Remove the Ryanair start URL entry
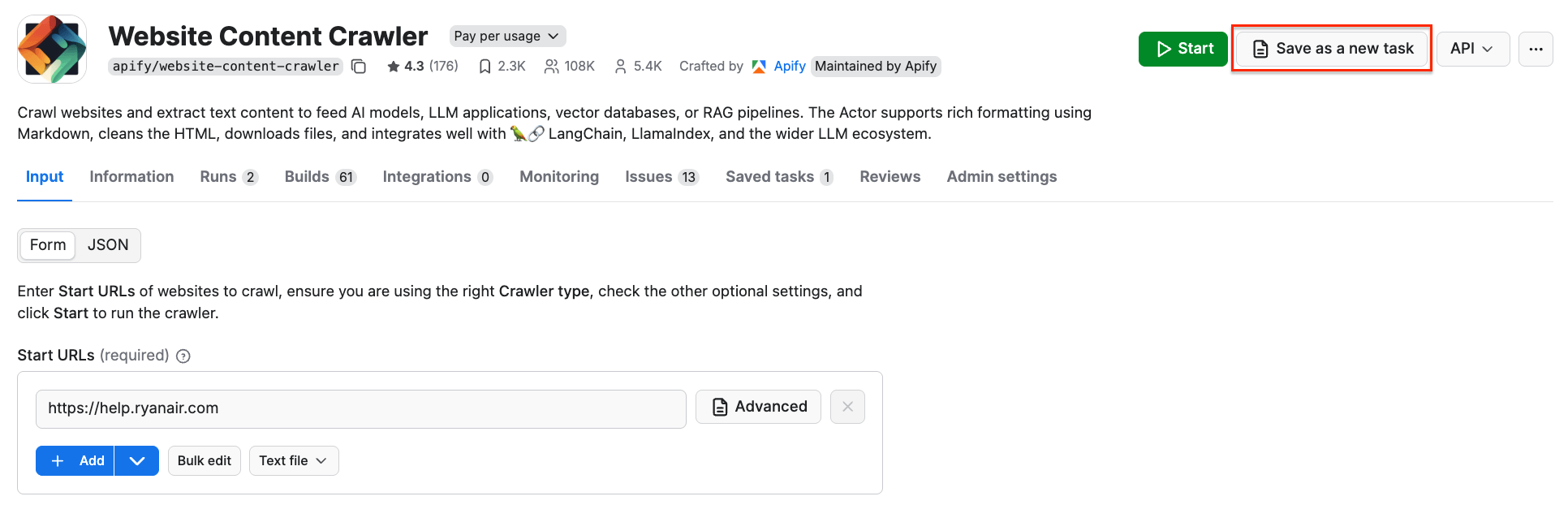The height and width of the screenshot is (505, 1568). point(847,407)
